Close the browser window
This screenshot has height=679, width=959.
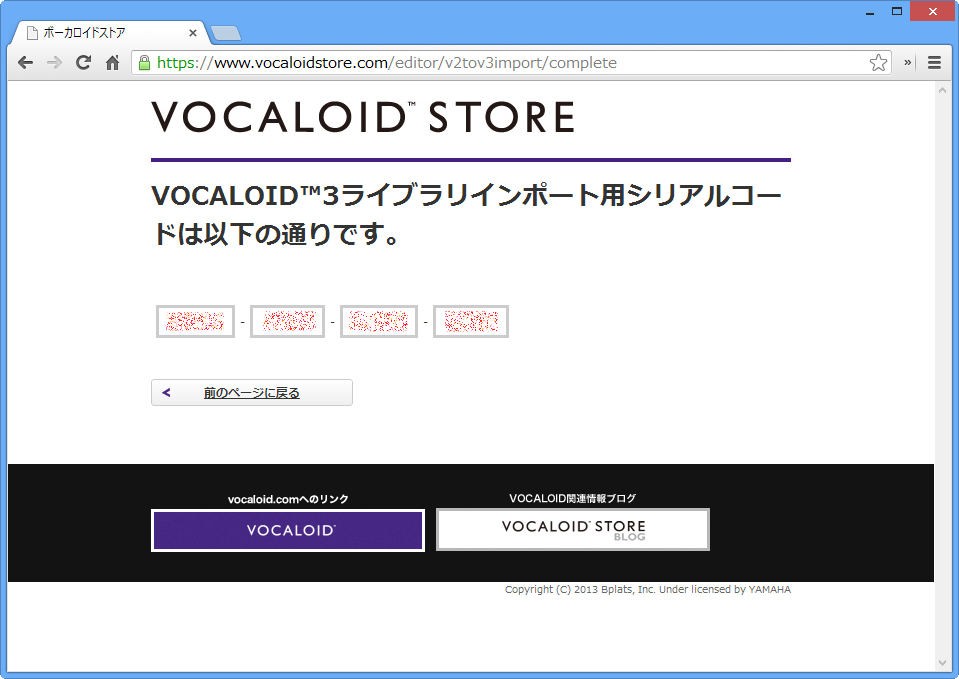[932, 11]
